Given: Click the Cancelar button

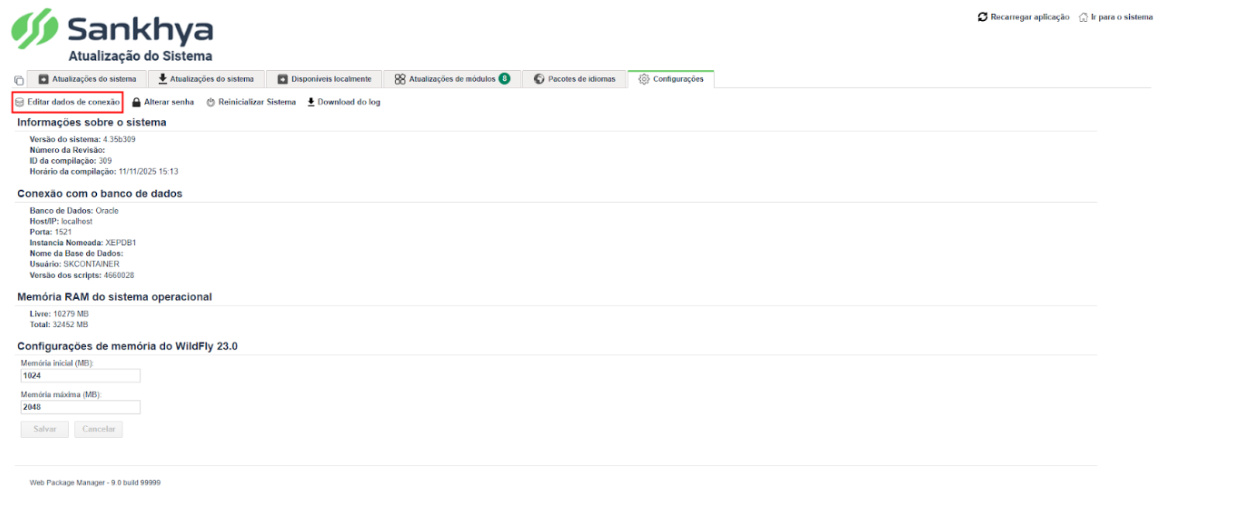Looking at the screenshot, I should (98, 429).
